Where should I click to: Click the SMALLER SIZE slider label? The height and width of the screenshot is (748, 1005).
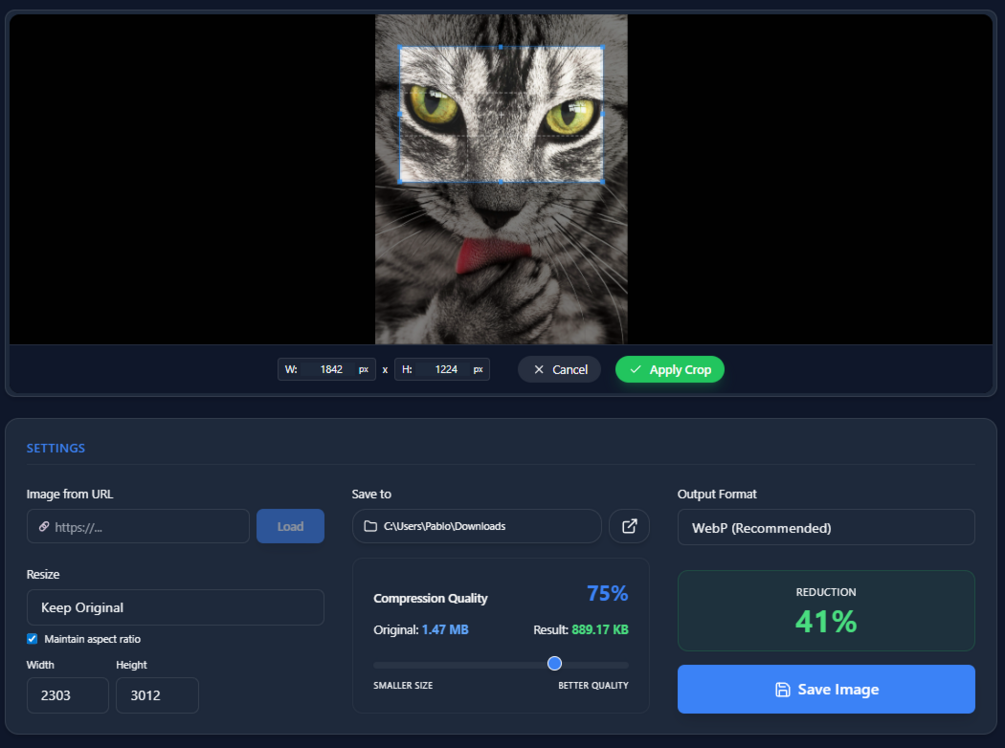point(403,685)
